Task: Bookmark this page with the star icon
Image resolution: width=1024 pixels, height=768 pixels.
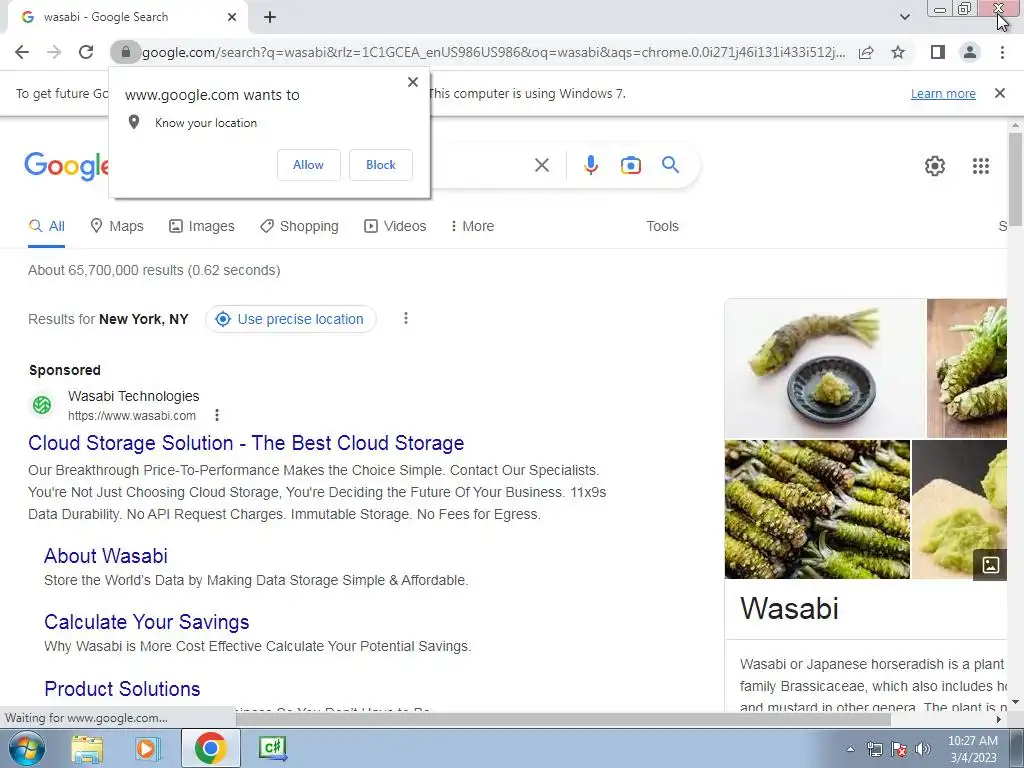Action: (x=898, y=52)
